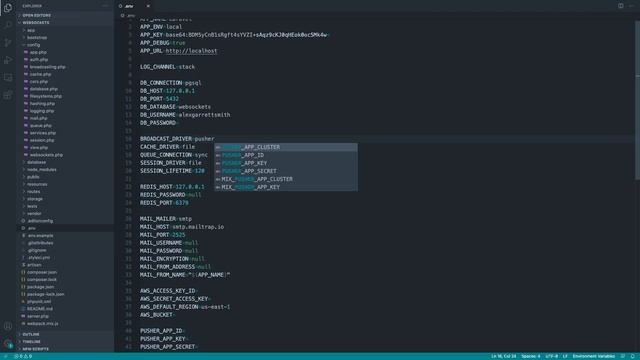Expand the Outline section
This screenshot has height=360, width=640.
[65, 334]
